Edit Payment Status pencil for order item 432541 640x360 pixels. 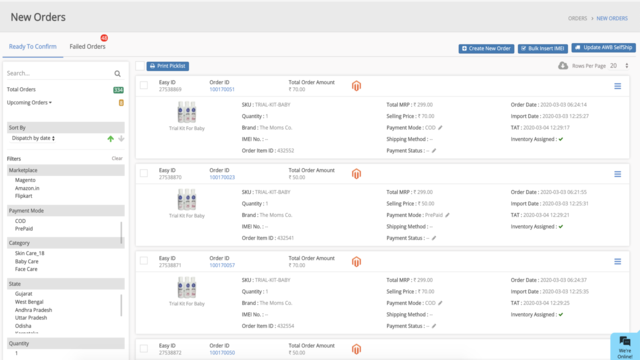tap(434, 238)
